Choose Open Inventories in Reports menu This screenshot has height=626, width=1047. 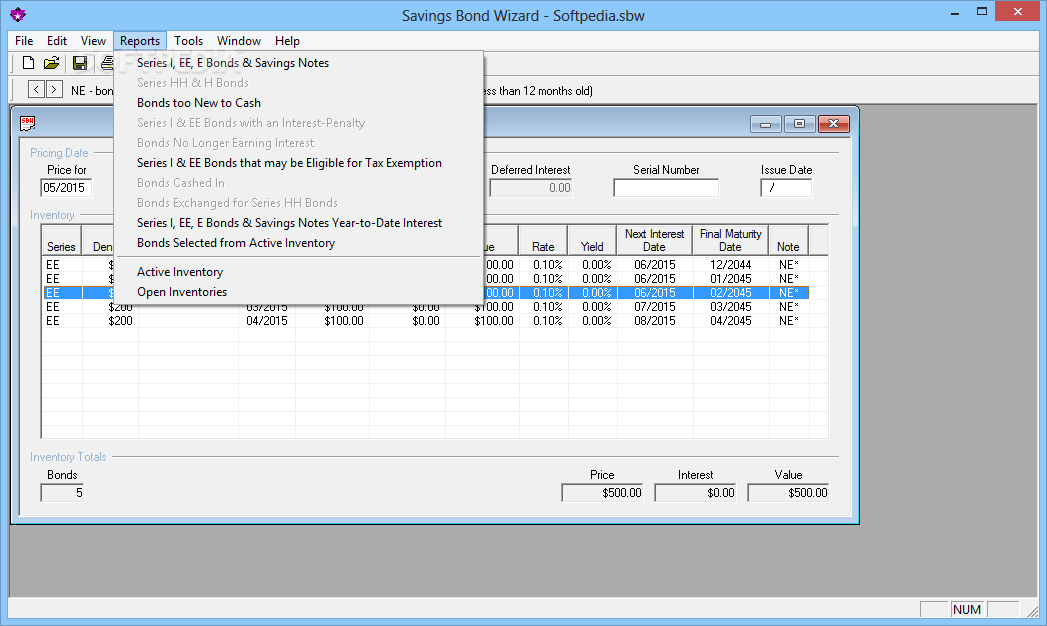pyautogui.click(x=298, y=292)
